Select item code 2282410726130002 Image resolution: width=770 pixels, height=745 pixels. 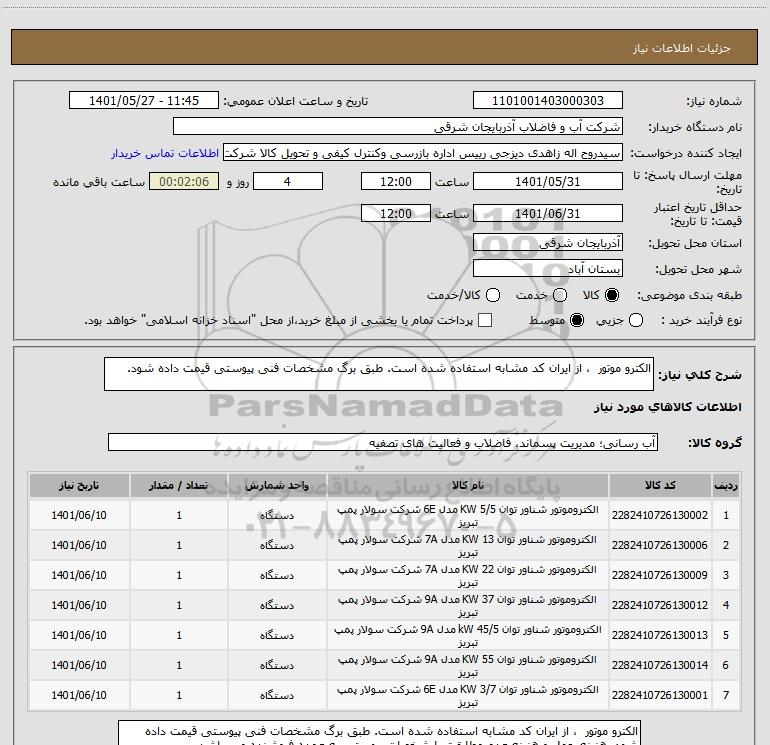tap(660, 515)
